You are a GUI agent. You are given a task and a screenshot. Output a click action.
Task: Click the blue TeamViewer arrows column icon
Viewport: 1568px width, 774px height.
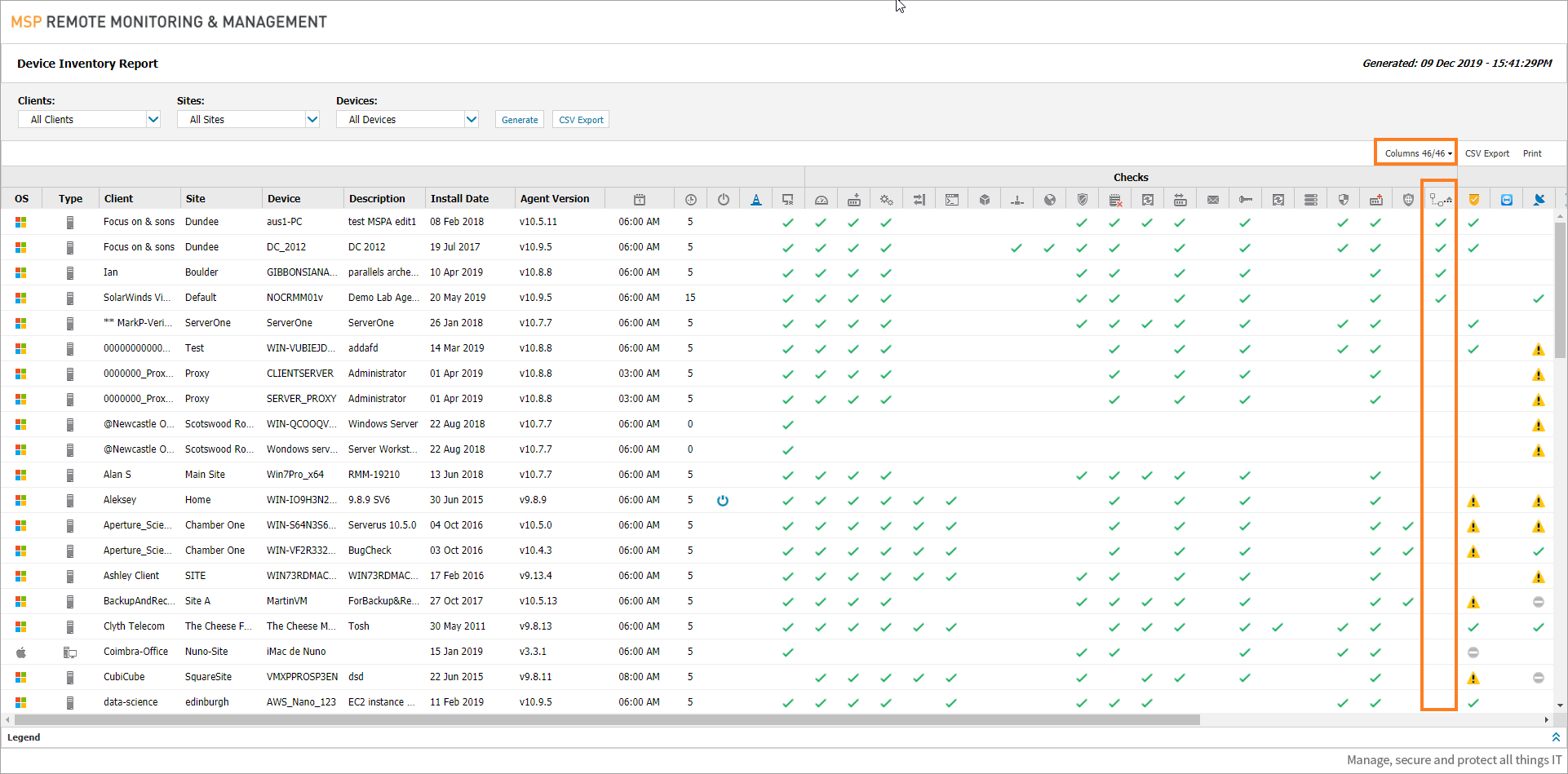(x=1507, y=199)
